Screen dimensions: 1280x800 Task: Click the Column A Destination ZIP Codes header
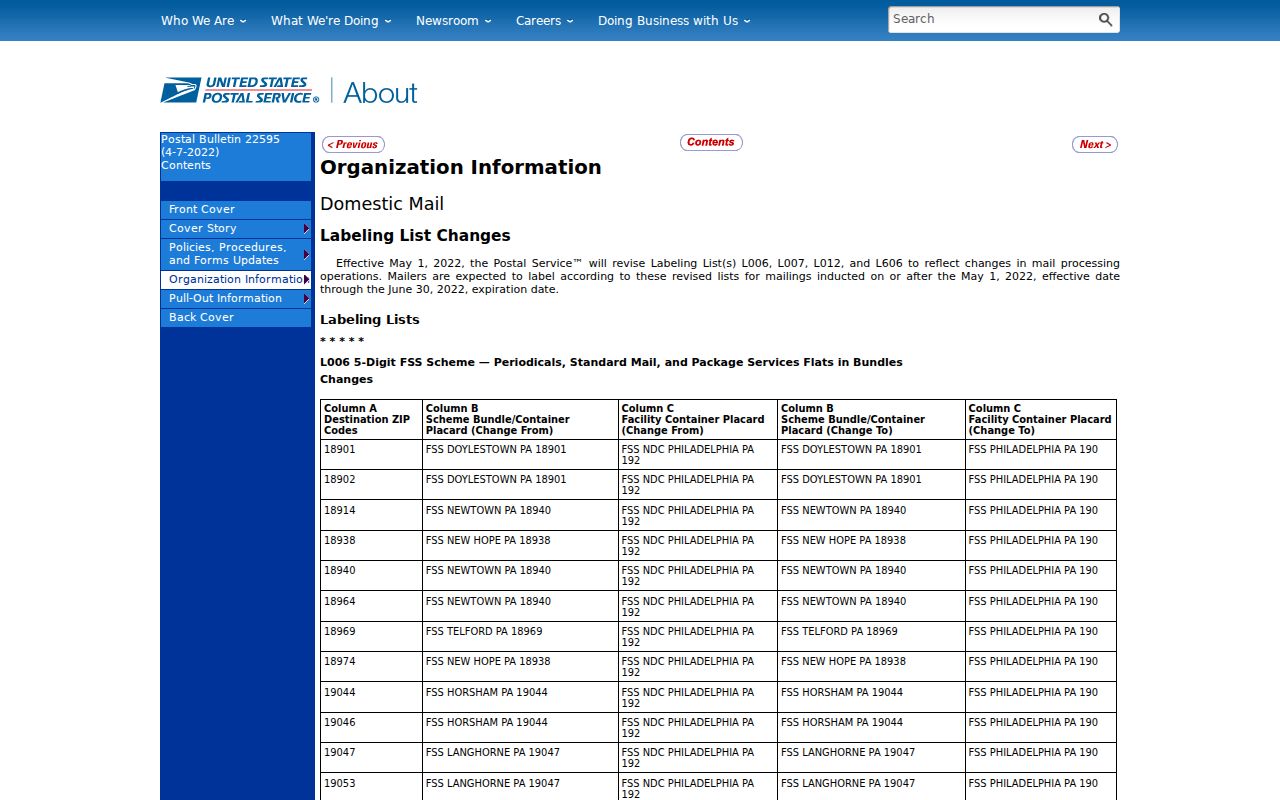pos(371,420)
